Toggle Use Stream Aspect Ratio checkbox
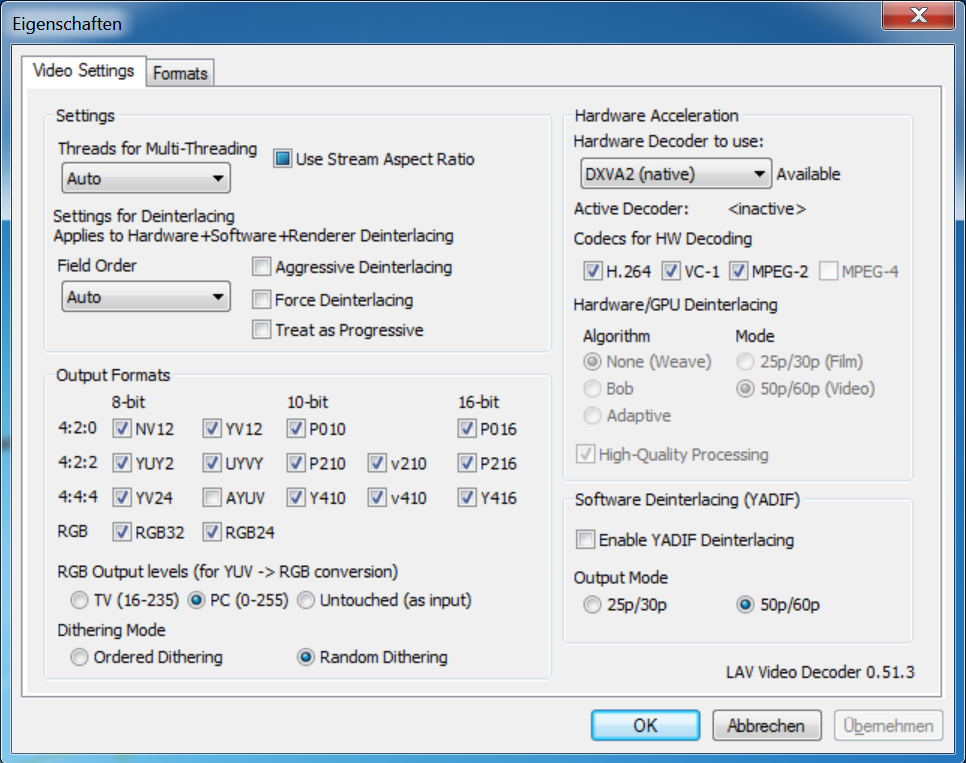The height and width of the screenshot is (763, 966). [x=282, y=159]
